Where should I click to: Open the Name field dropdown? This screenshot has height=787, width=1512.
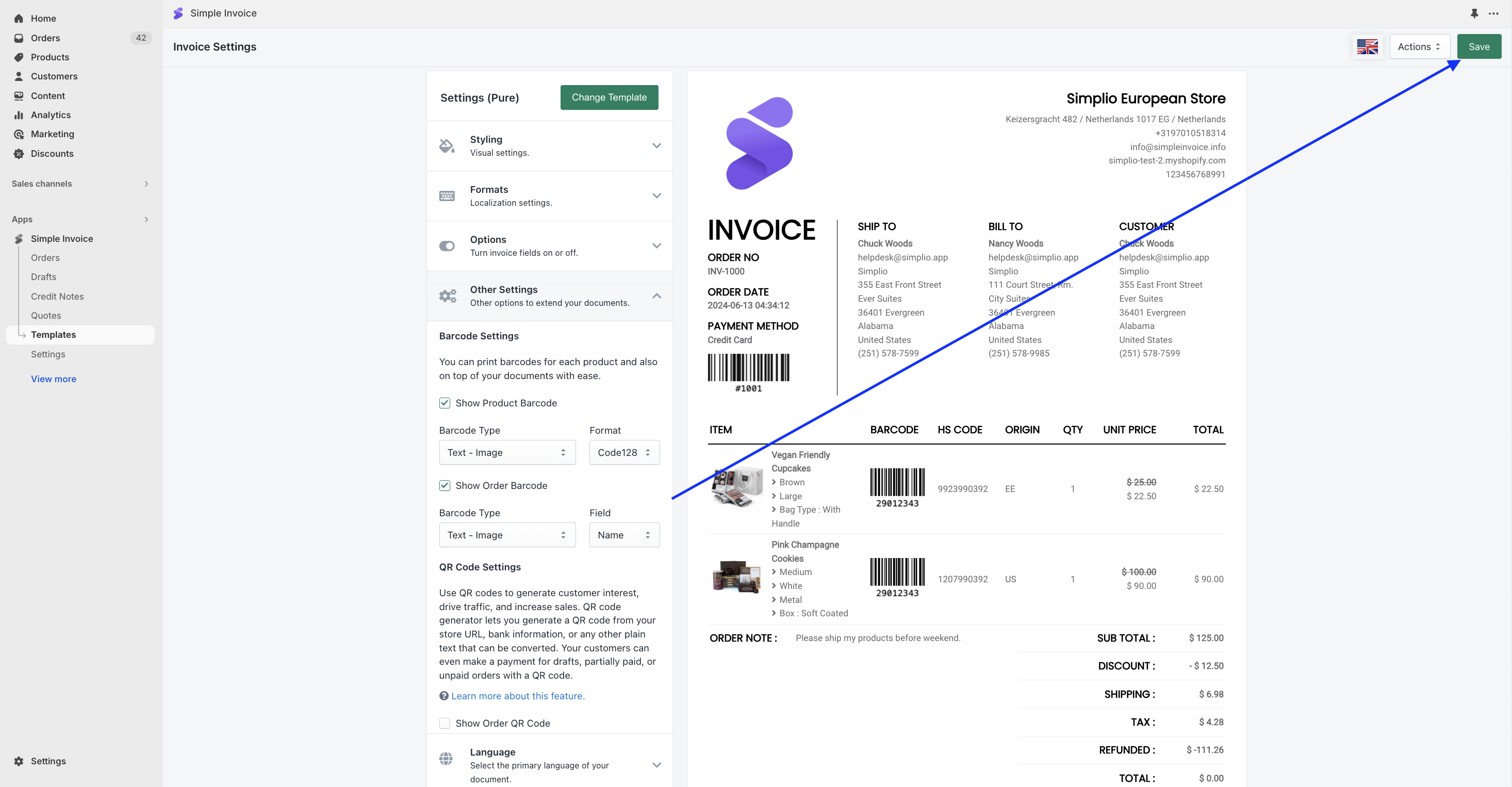click(x=624, y=535)
